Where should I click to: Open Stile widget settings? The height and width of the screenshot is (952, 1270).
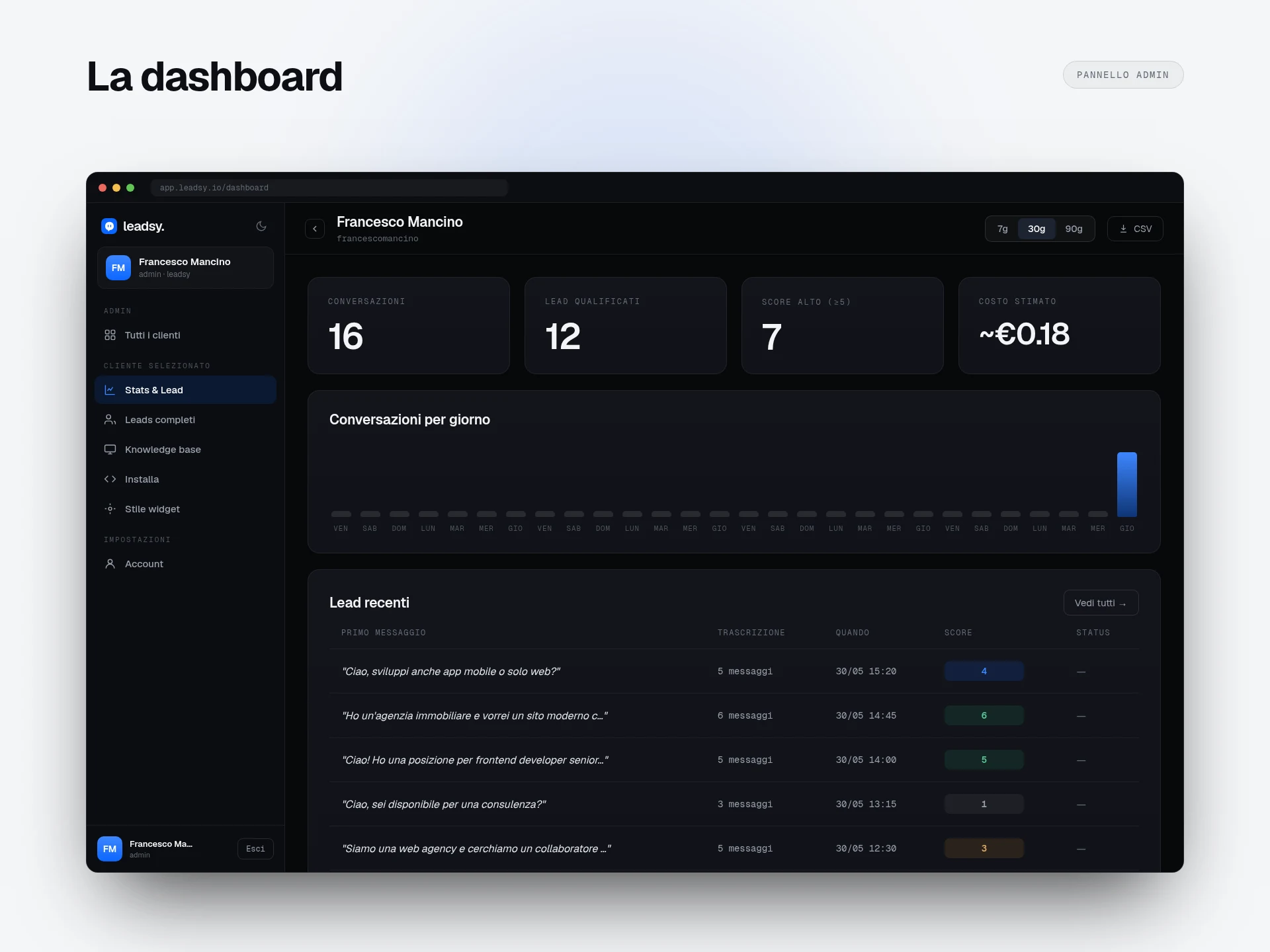pos(185,509)
